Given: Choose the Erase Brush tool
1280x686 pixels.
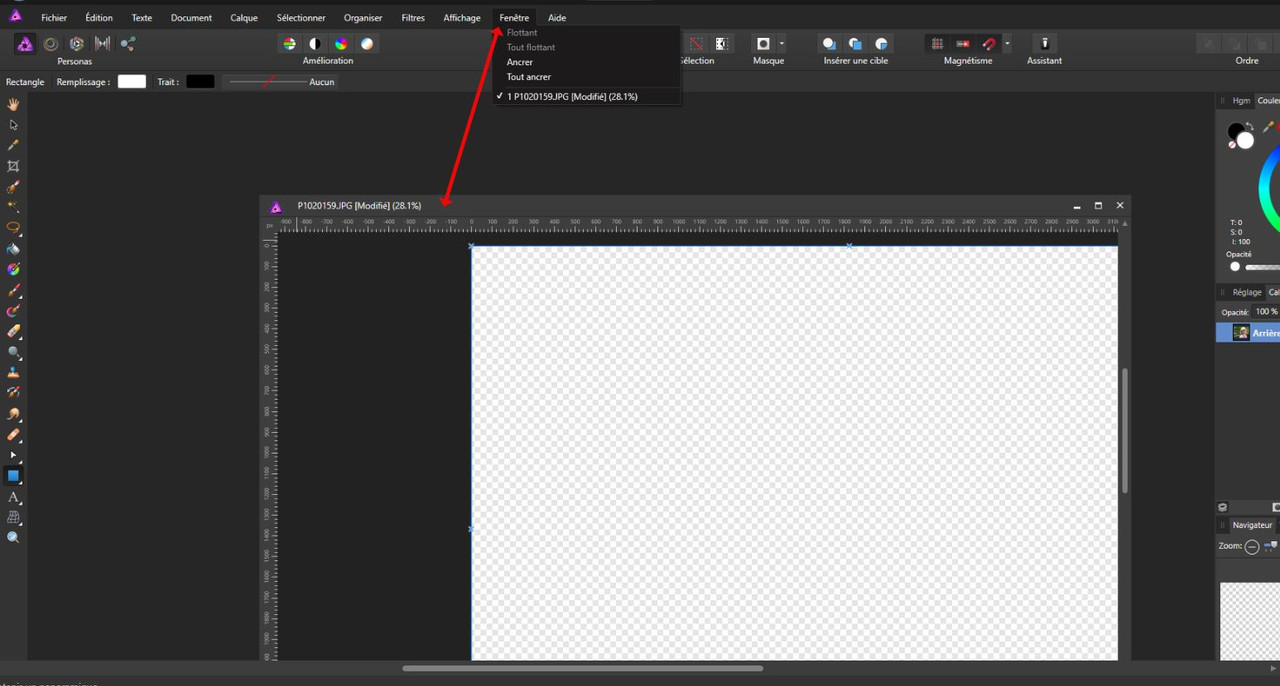Looking at the screenshot, I should pyautogui.click(x=14, y=331).
